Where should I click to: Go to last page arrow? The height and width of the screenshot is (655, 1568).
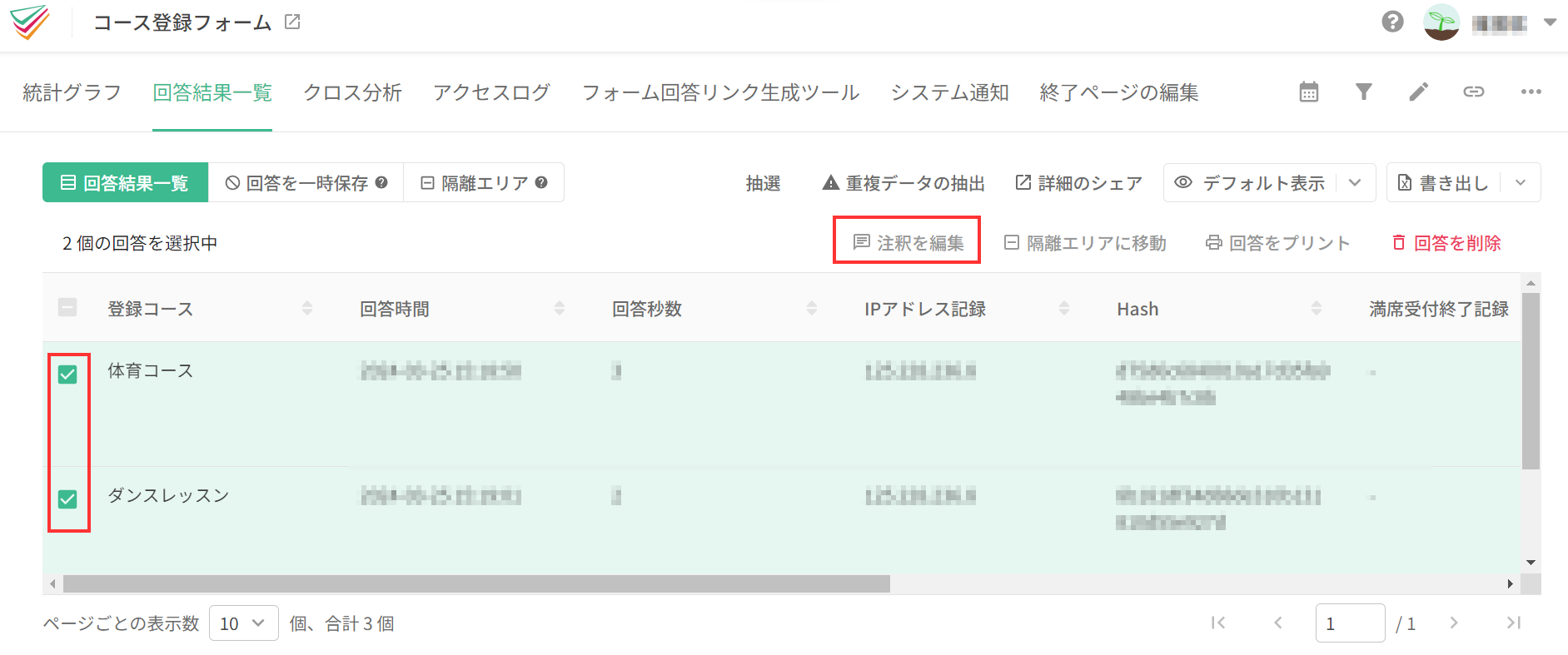click(1514, 623)
